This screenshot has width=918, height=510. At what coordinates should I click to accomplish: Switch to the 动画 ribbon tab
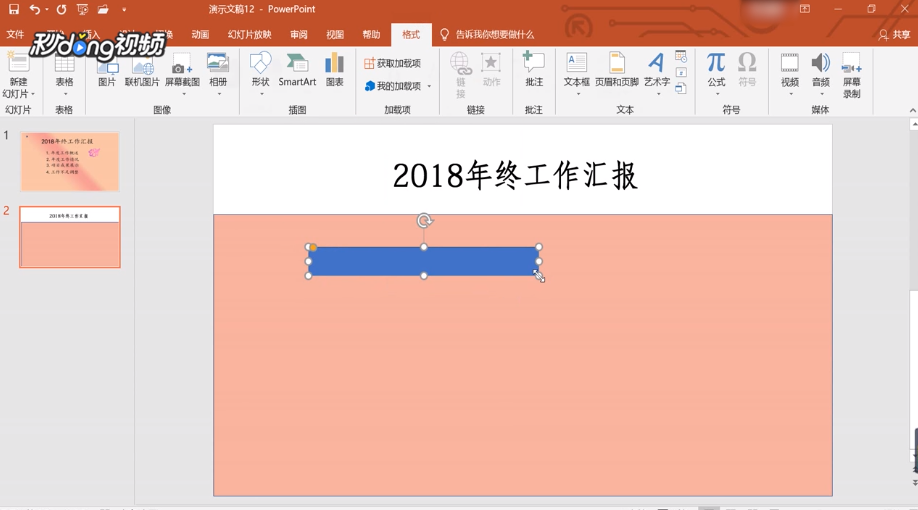click(x=200, y=35)
